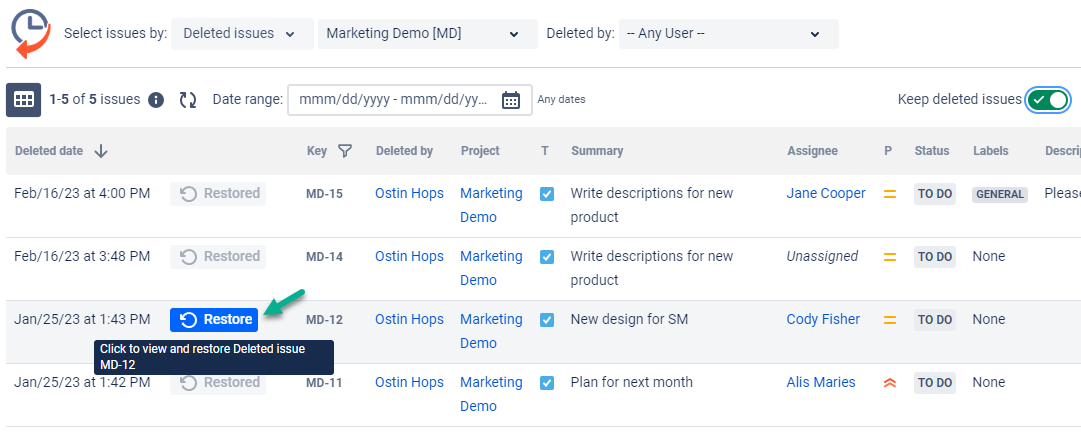Click the blue Restore button for MD-12
Screen dimensions: 1081x432
tap(214, 320)
